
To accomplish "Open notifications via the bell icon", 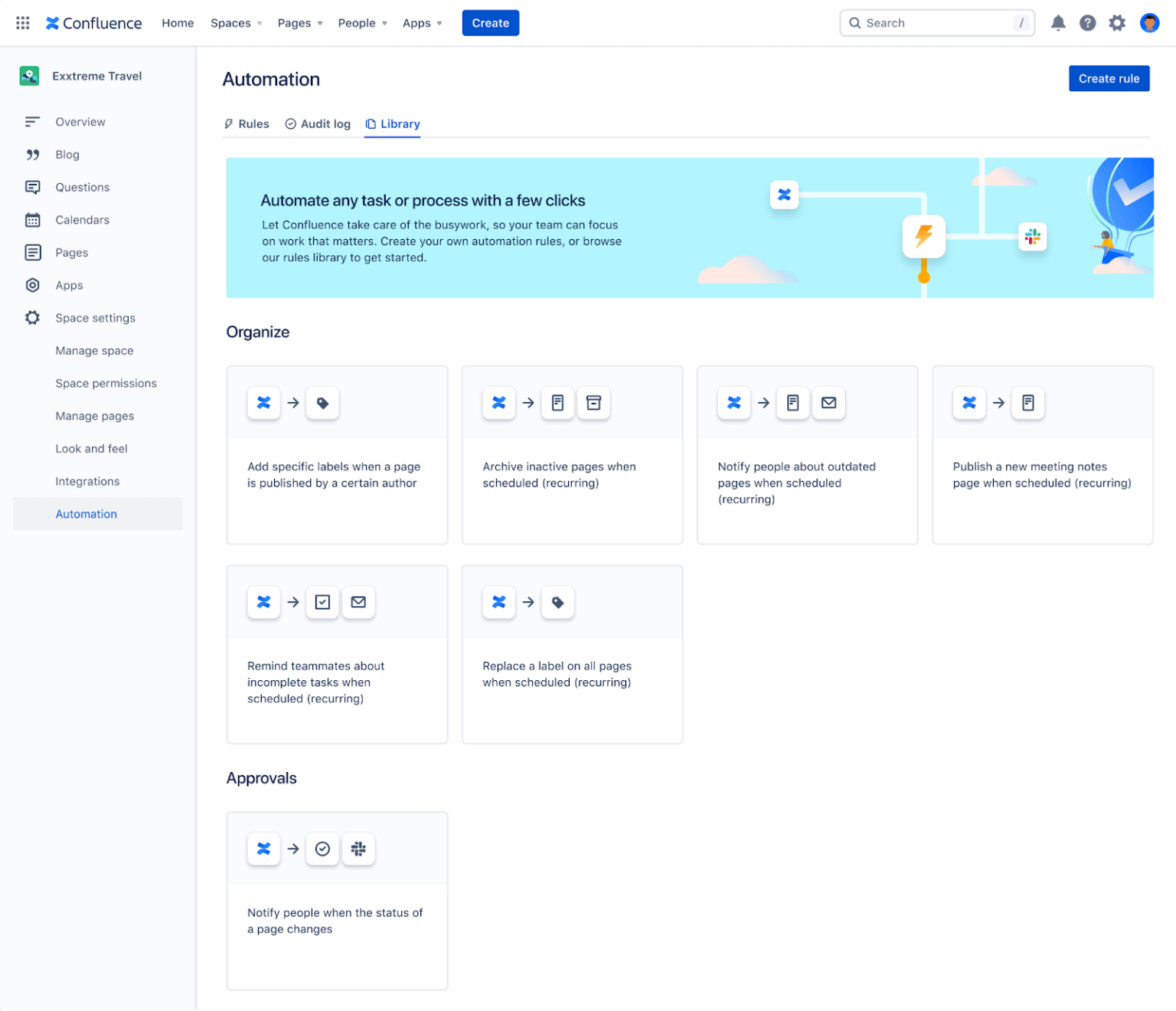I will pos(1058,22).
